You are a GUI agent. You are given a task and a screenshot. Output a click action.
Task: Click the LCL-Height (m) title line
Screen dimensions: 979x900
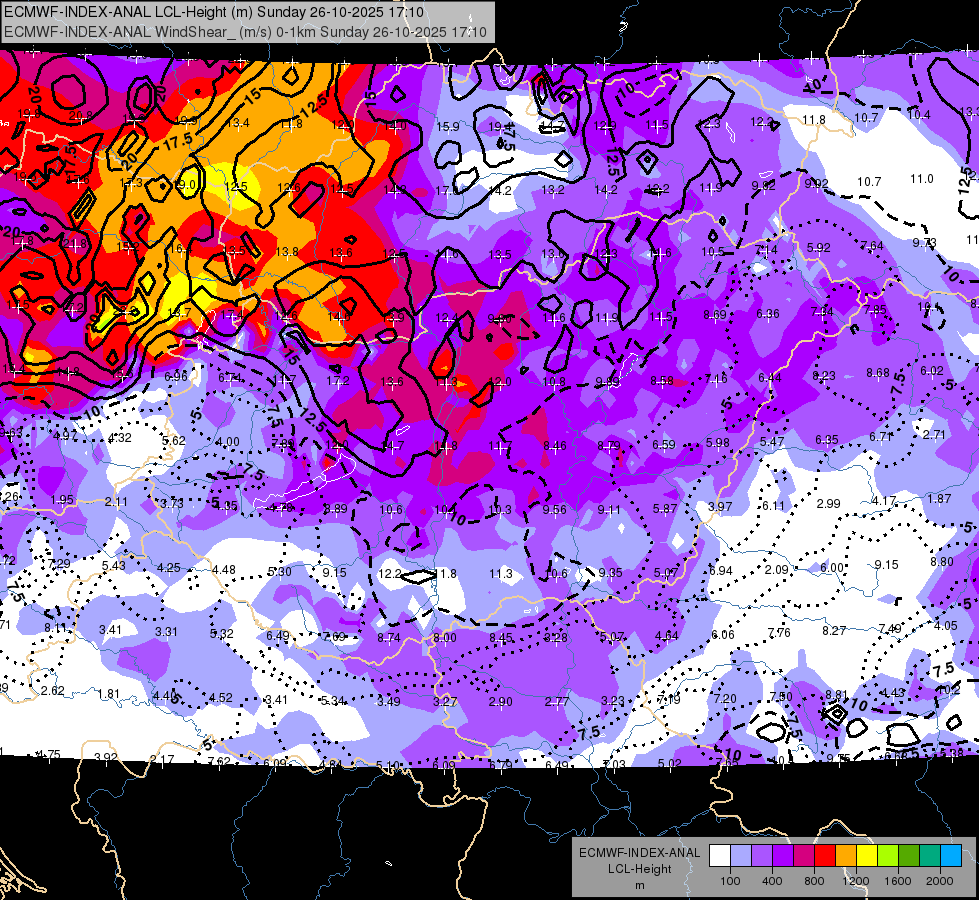point(214,12)
